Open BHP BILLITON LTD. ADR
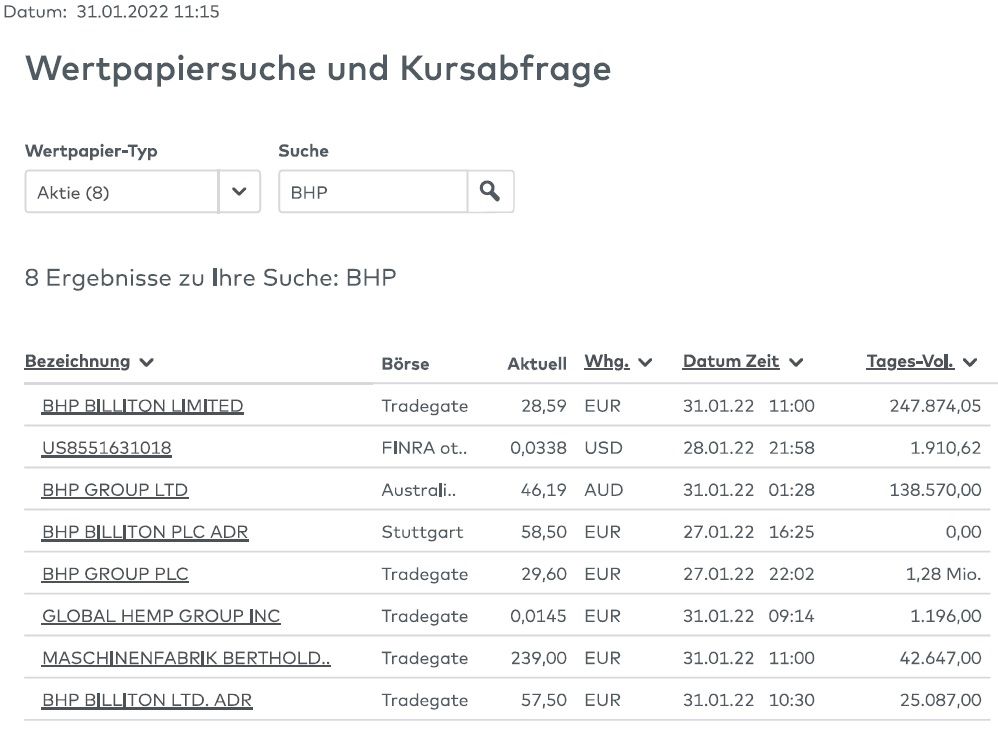Viewport: 998px width, 730px height. [146, 699]
